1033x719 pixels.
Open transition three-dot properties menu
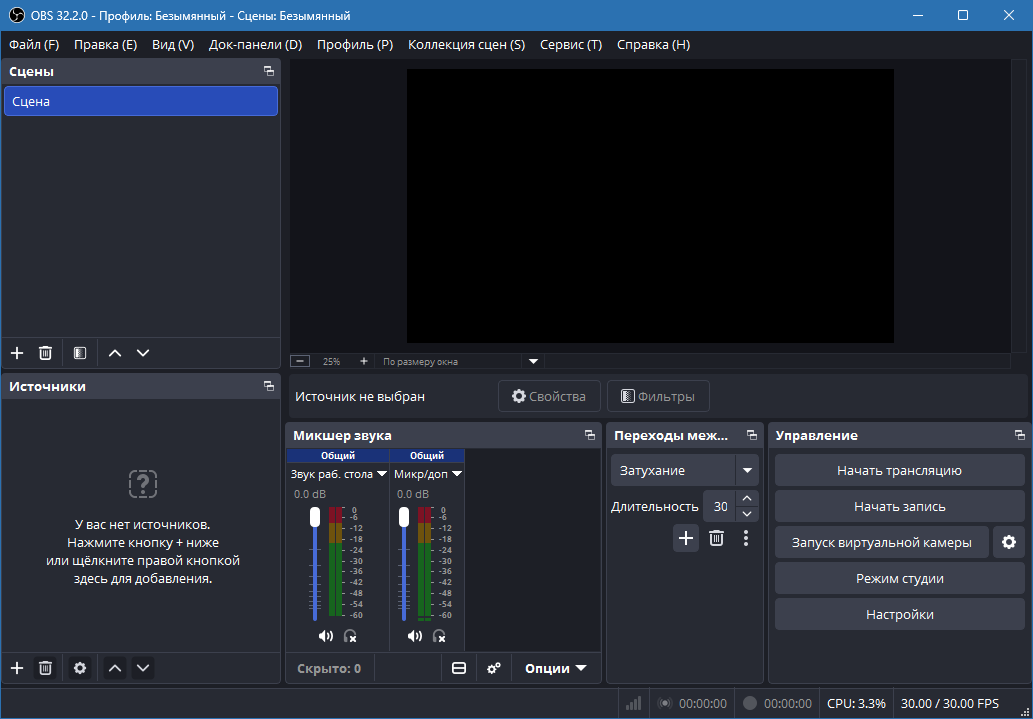click(746, 538)
